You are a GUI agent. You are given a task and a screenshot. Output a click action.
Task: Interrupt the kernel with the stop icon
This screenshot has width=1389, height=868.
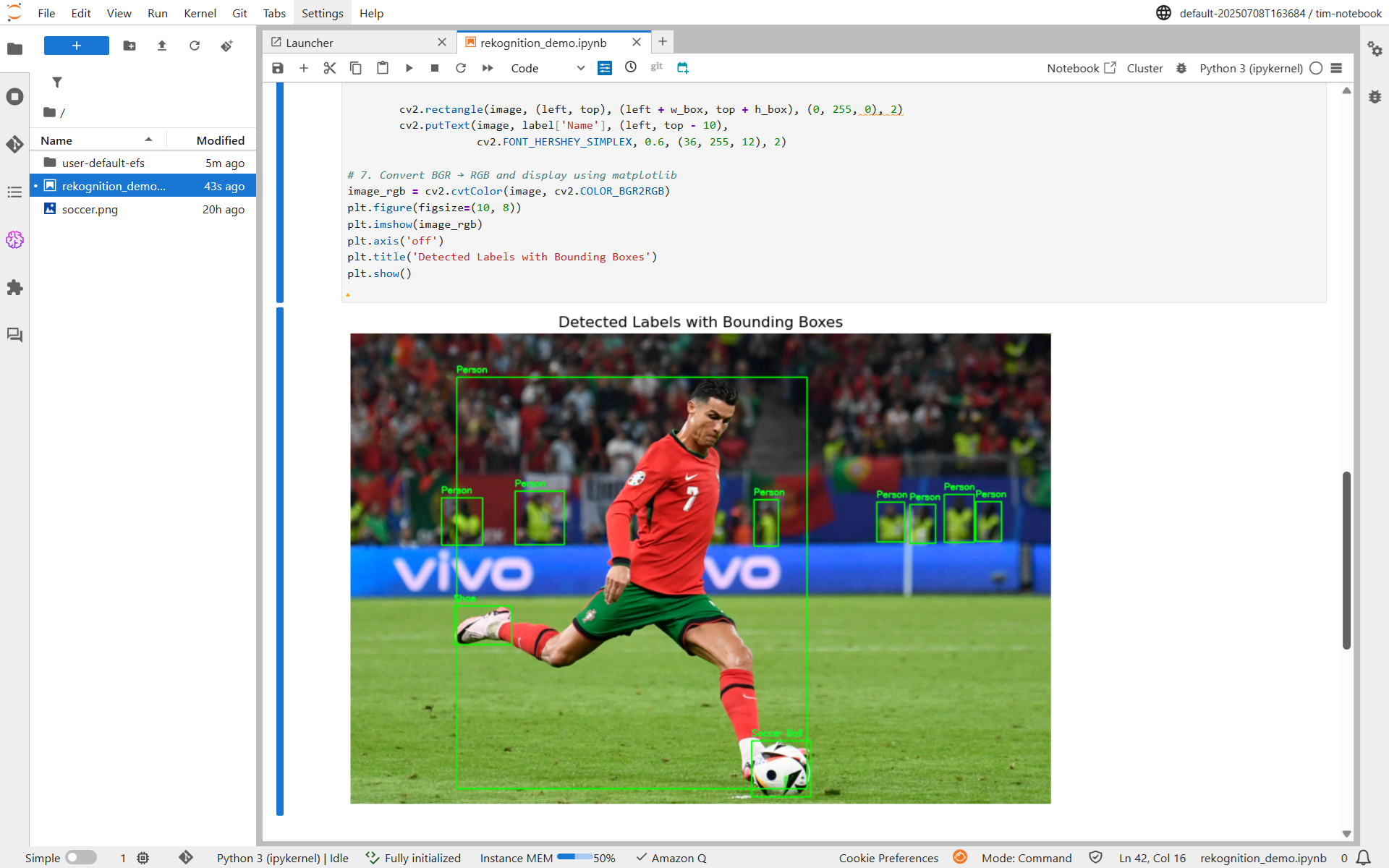tap(435, 68)
